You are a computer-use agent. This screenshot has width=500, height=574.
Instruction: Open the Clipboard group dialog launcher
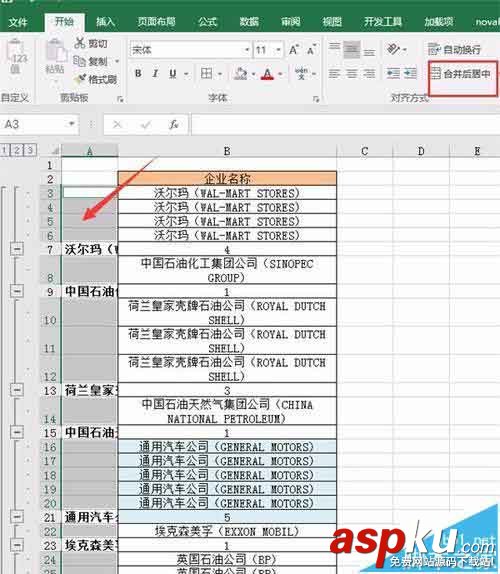120,99
